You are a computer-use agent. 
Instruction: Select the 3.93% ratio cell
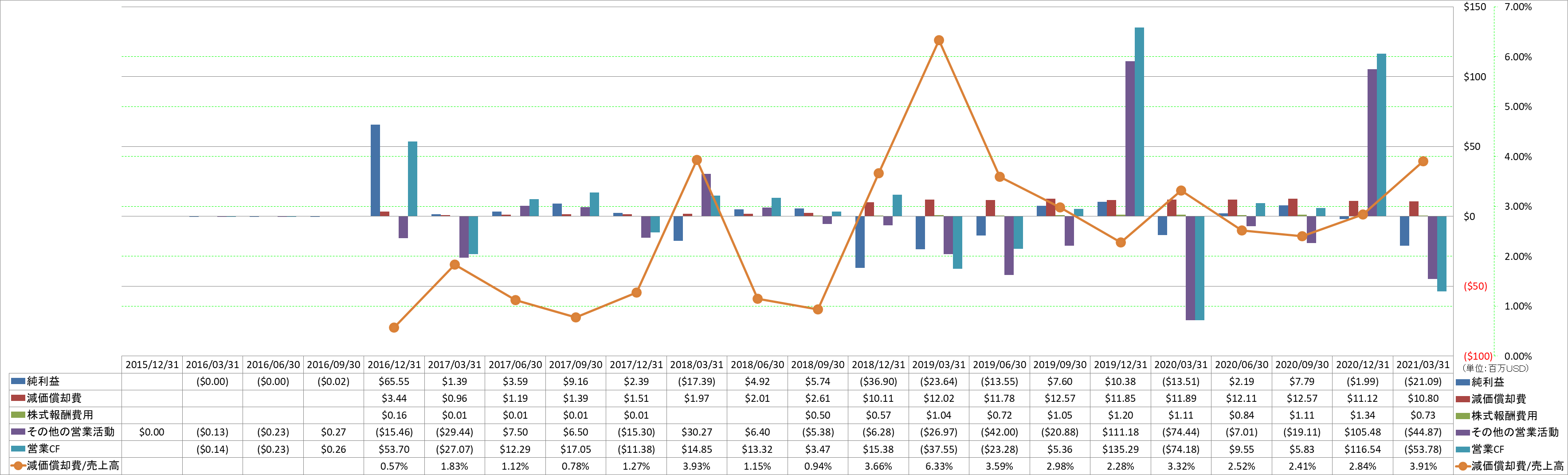coord(697,467)
